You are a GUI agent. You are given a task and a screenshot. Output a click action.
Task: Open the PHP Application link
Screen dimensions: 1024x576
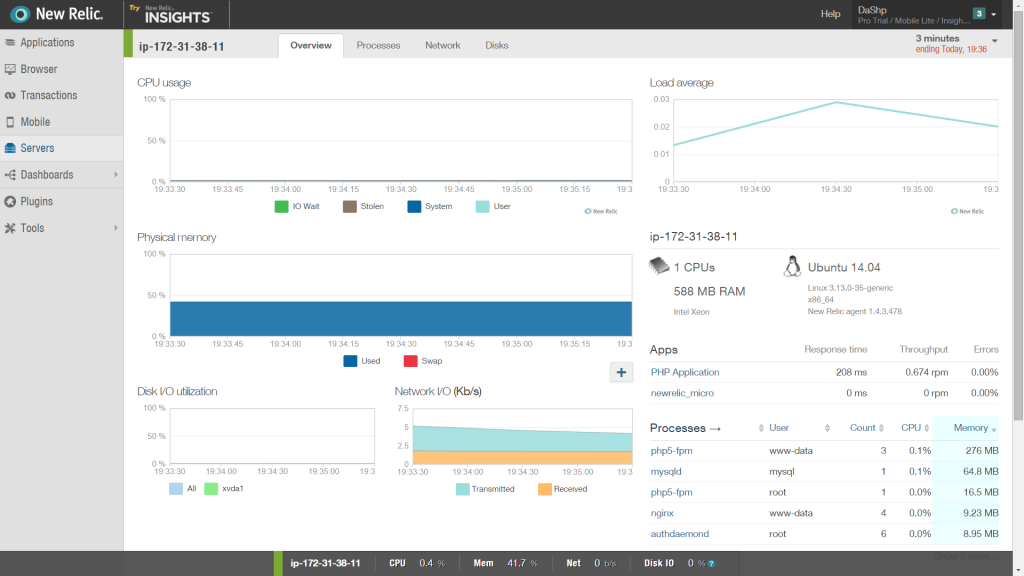(x=684, y=372)
